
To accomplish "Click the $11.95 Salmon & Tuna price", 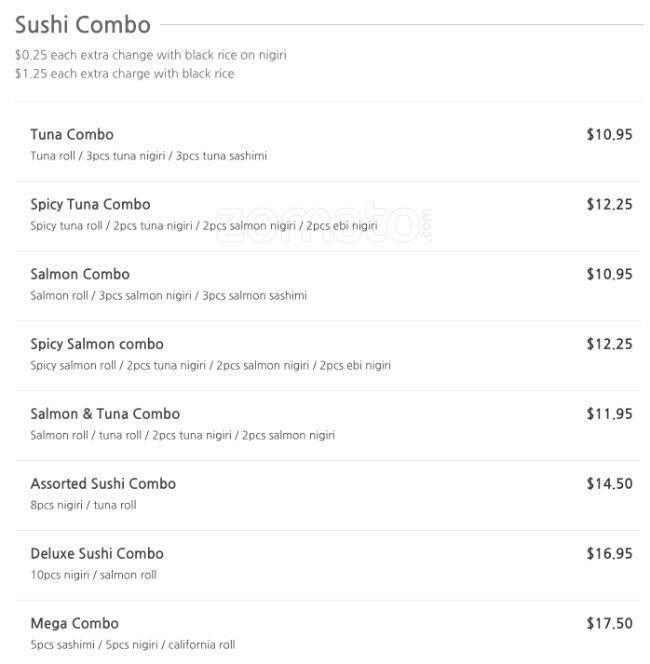I will (x=609, y=414).
